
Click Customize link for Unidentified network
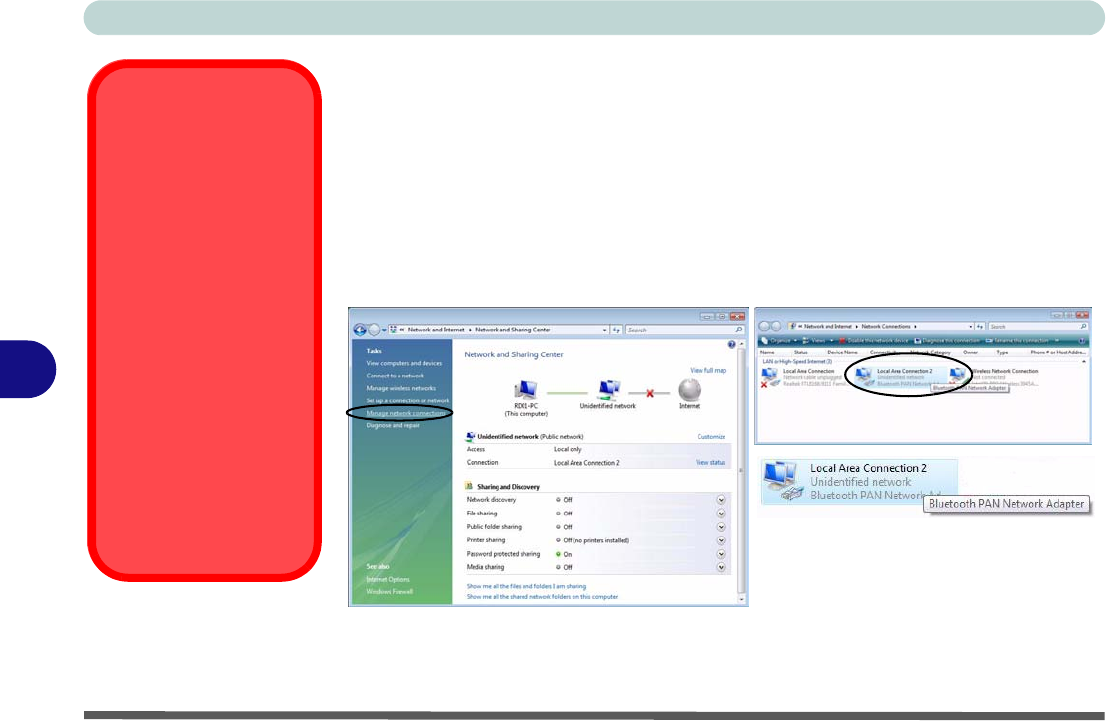pyautogui.click(x=711, y=437)
